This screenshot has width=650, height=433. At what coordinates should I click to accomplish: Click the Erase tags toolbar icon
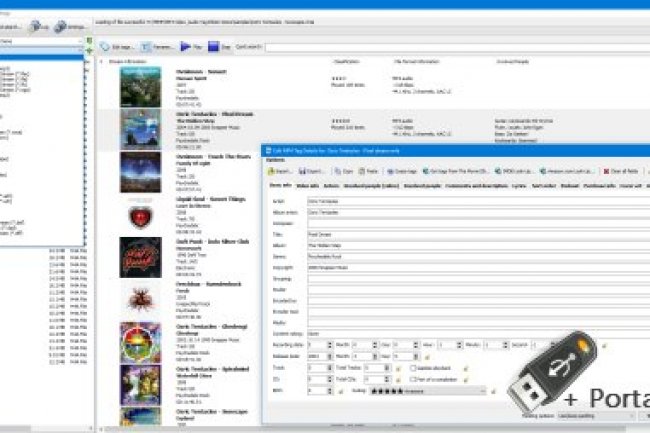tap(390, 171)
